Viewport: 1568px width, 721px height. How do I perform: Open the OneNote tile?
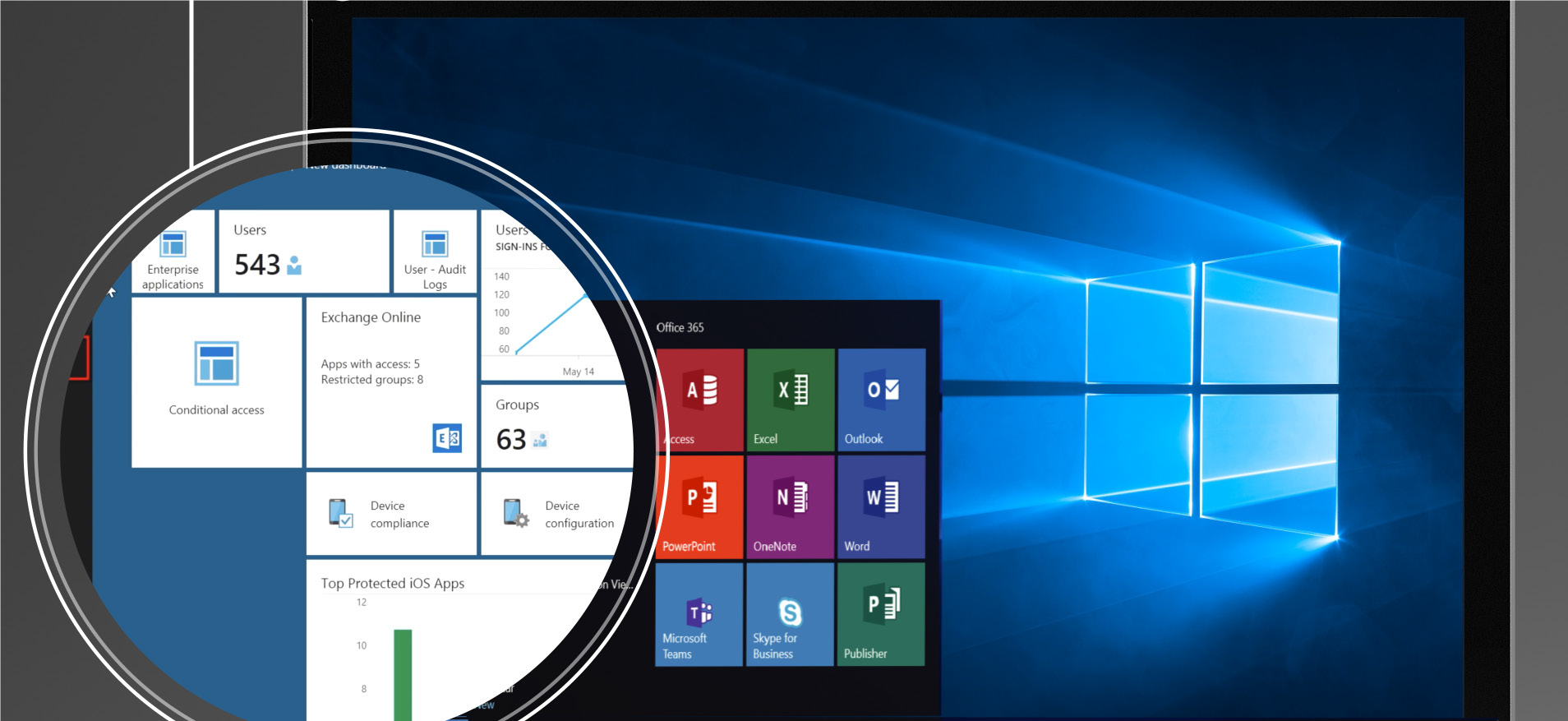pos(791,507)
